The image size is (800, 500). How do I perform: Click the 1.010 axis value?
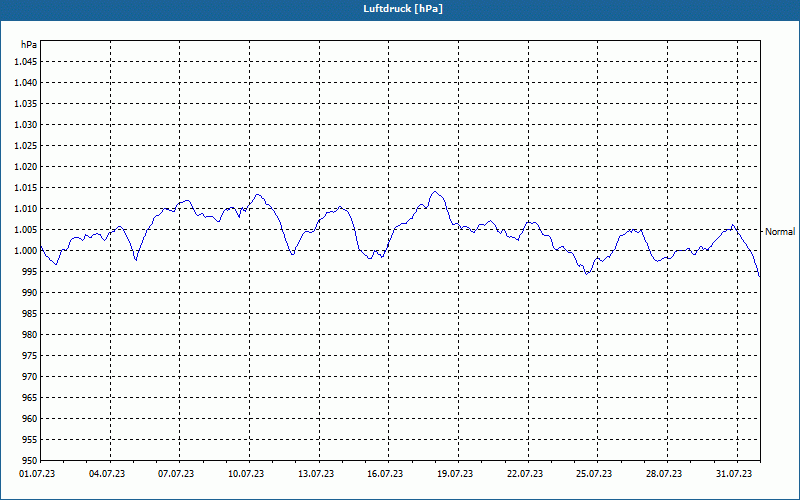(26, 209)
